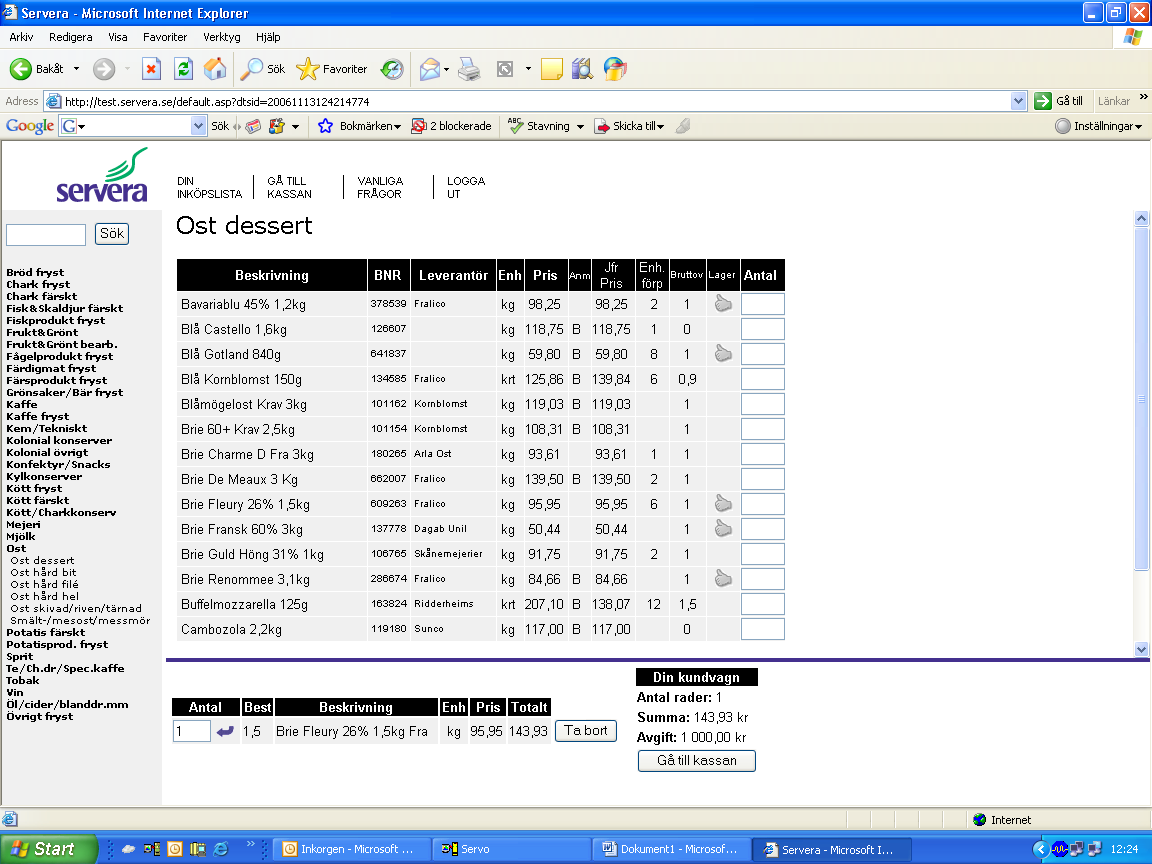The height and width of the screenshot is (864, 1152).
Task: Click the scroll down arrow of product list
Action: (x=1141, y=649)
